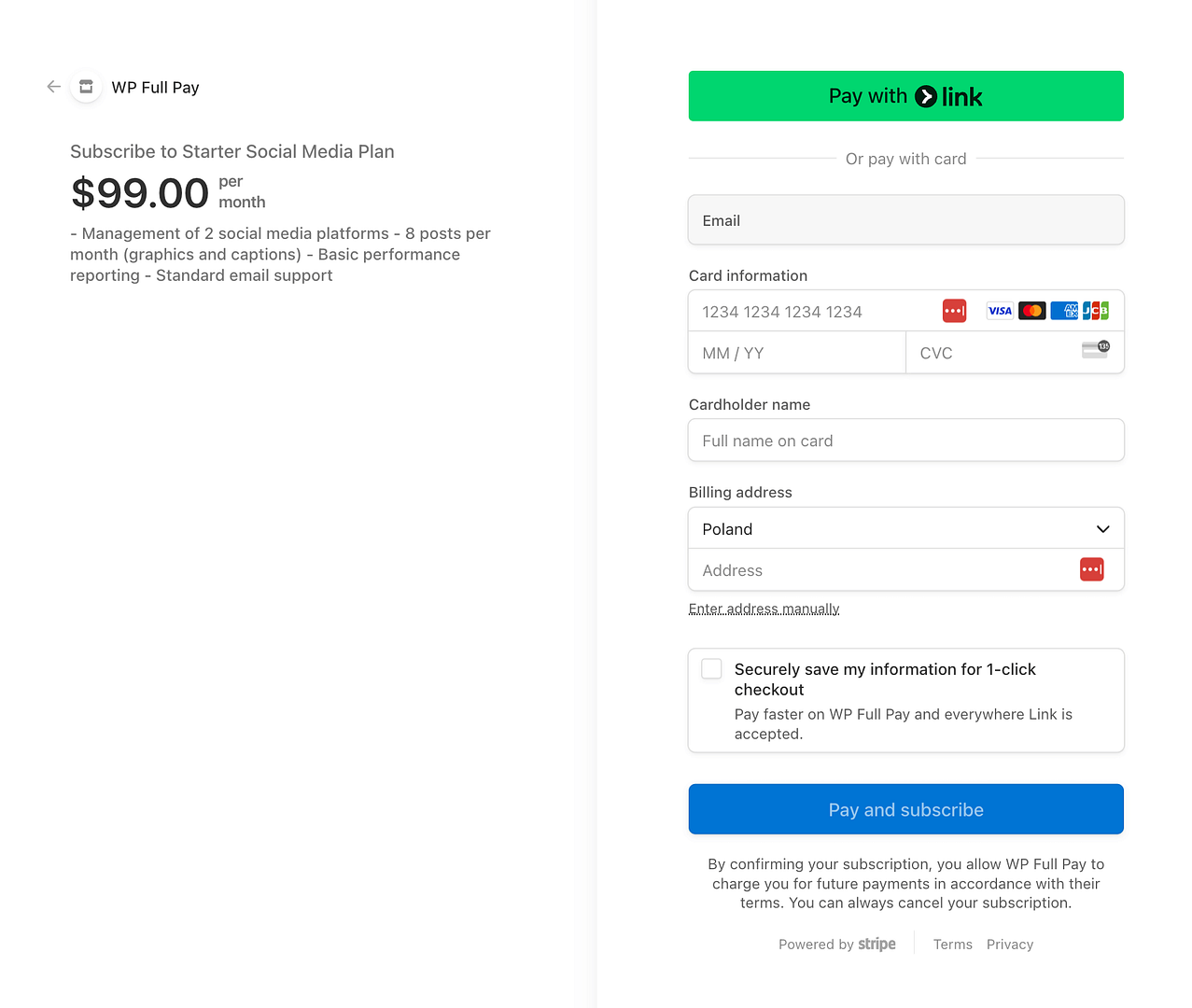Screen dimensions: 1192x1008
Task: Open the Poland country dropdown
Action: [x=905, y=529]
